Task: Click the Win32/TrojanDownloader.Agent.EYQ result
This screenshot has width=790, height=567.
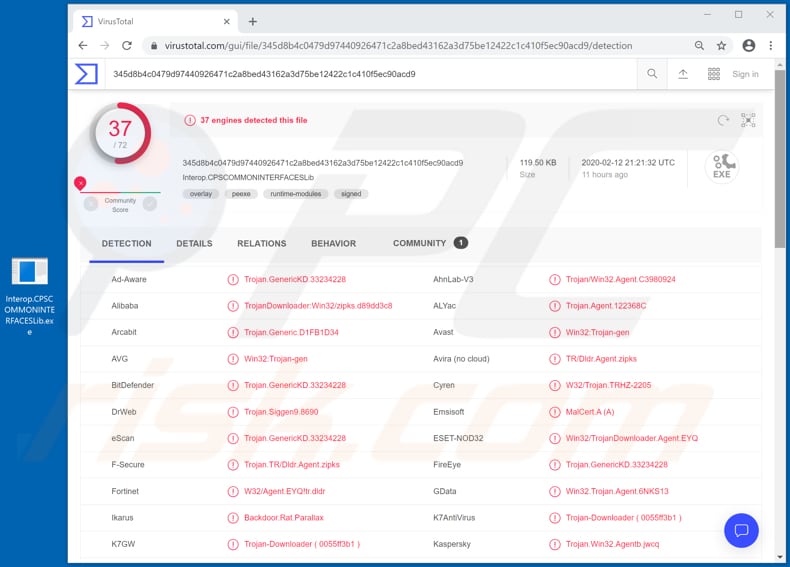Action: pyautogui.click(x=632, y=438)
